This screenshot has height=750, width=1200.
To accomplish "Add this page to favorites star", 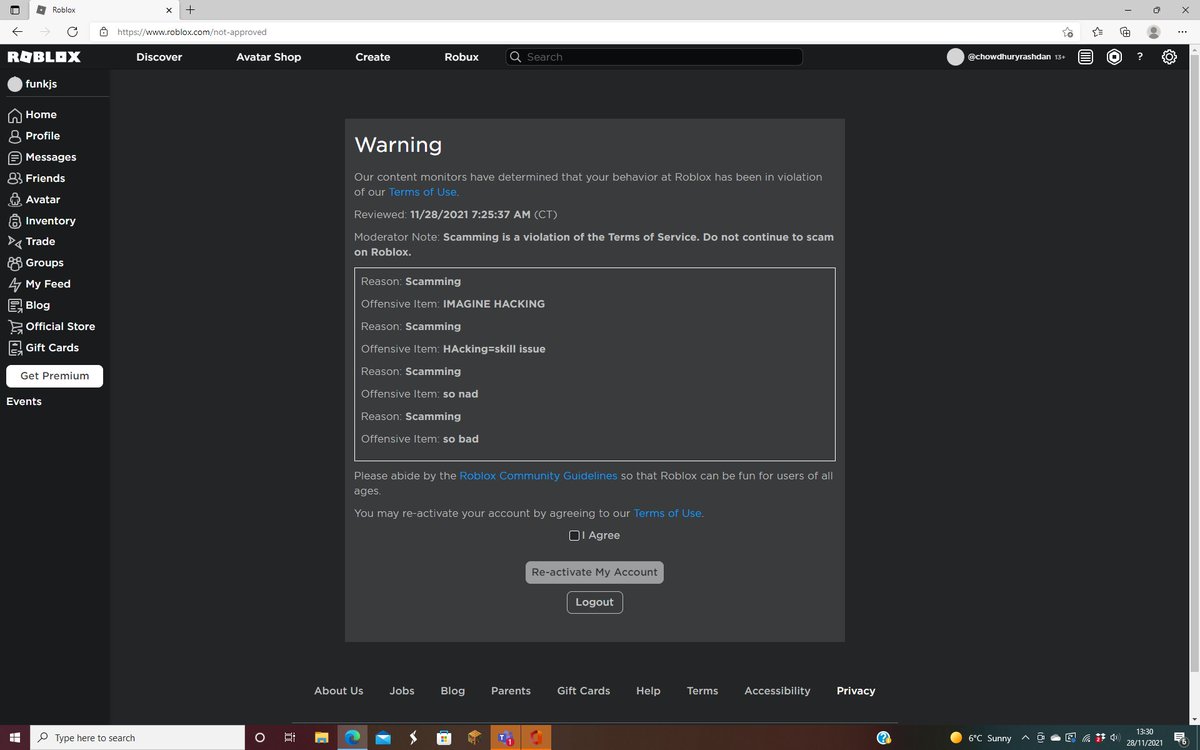I will point(1068,32).
